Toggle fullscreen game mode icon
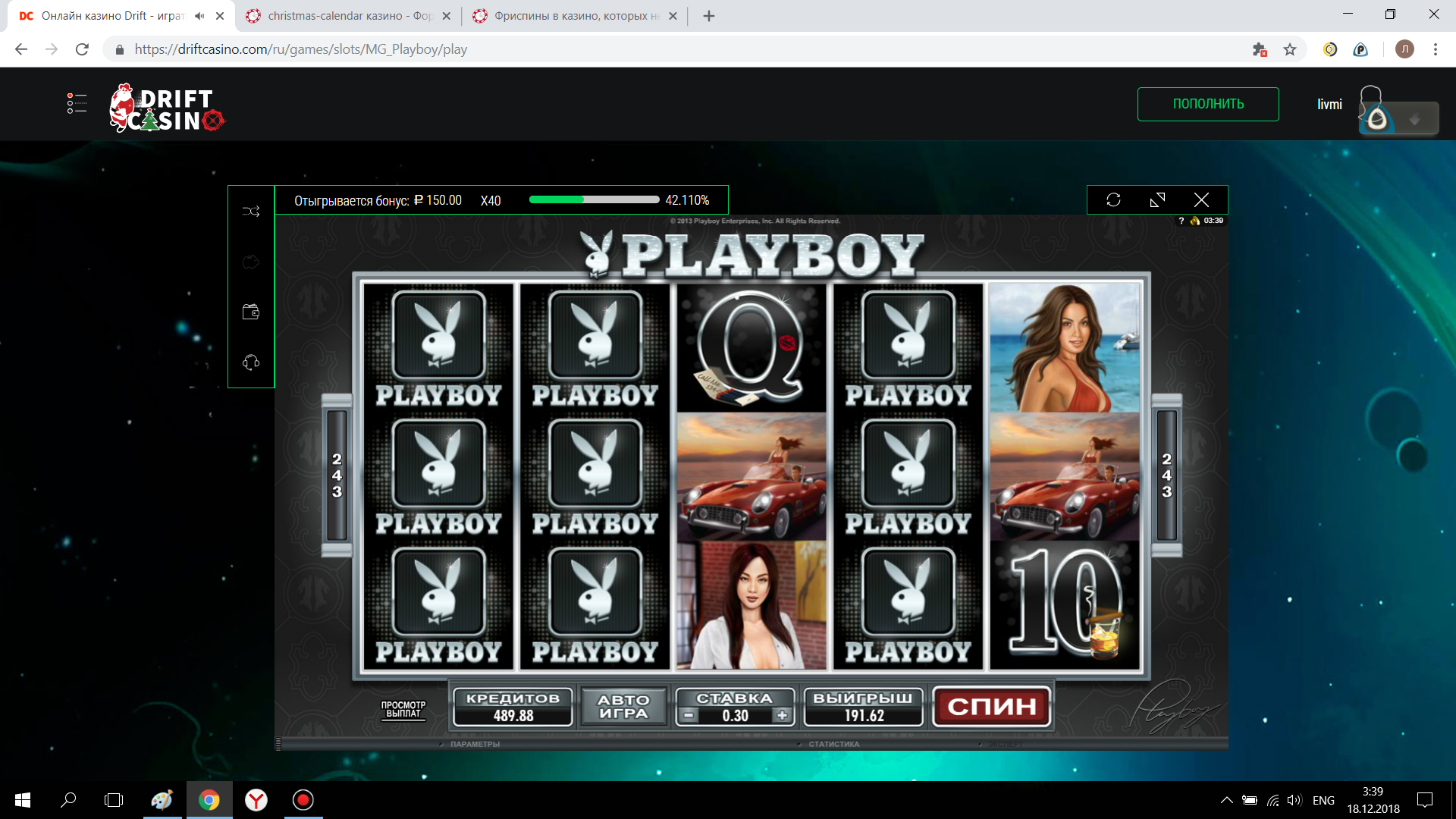This screenshot has height=819, width=1456. coord(1157,200)
